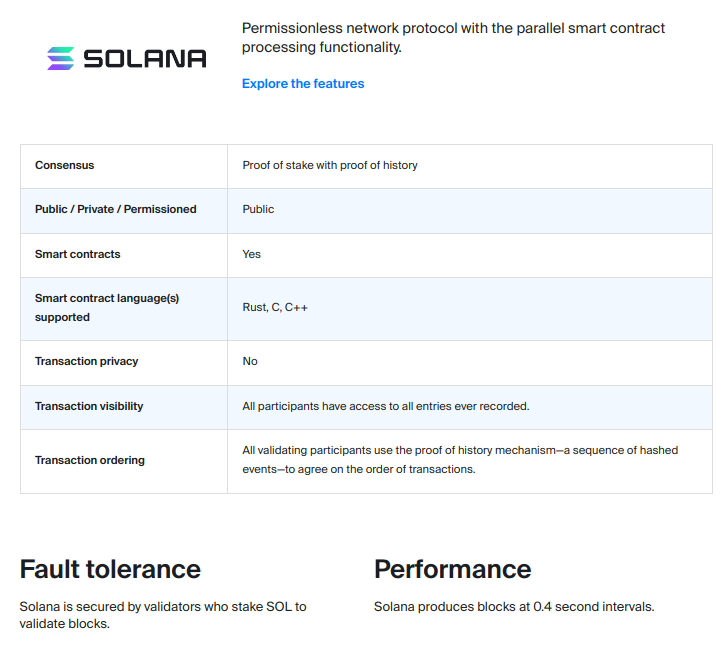Click Smart contract language(s) supported label
726x657 pixels.
[x=107, y=307]
